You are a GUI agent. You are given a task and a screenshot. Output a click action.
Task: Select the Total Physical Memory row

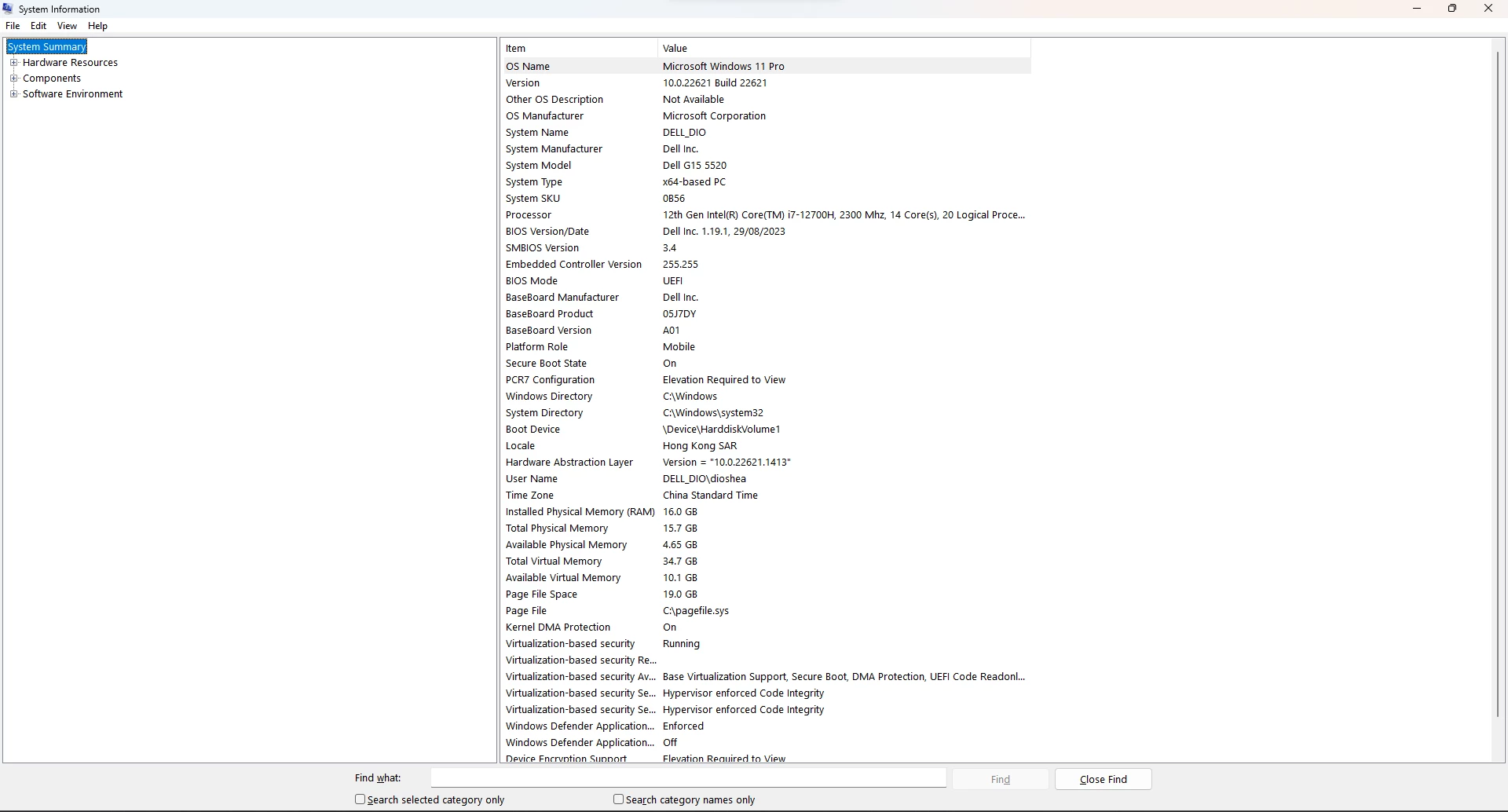[x=767, y=529]
